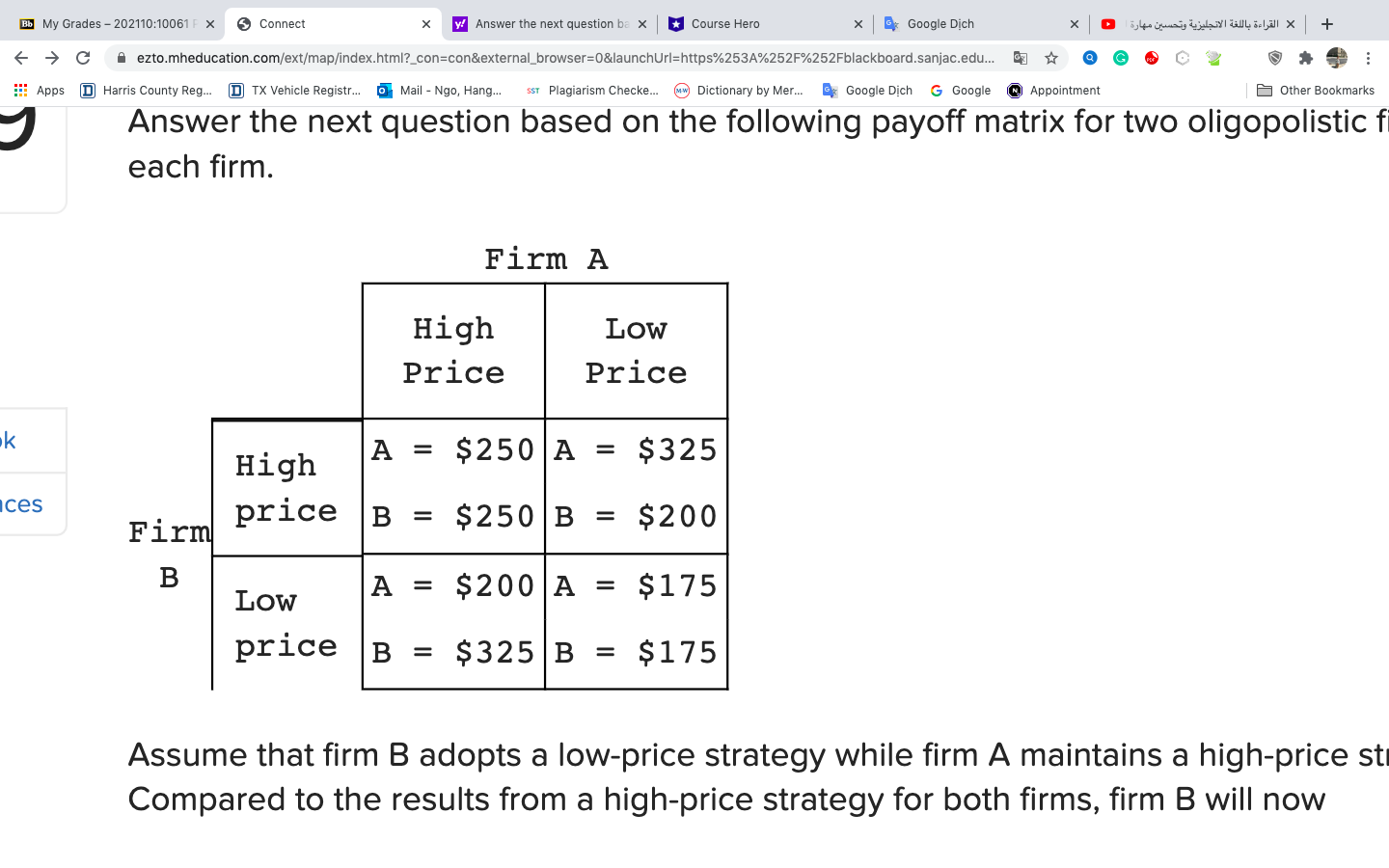1389x868 pixels.
Task: Click the back navigation arrow
Action: [x=21, y=58]
